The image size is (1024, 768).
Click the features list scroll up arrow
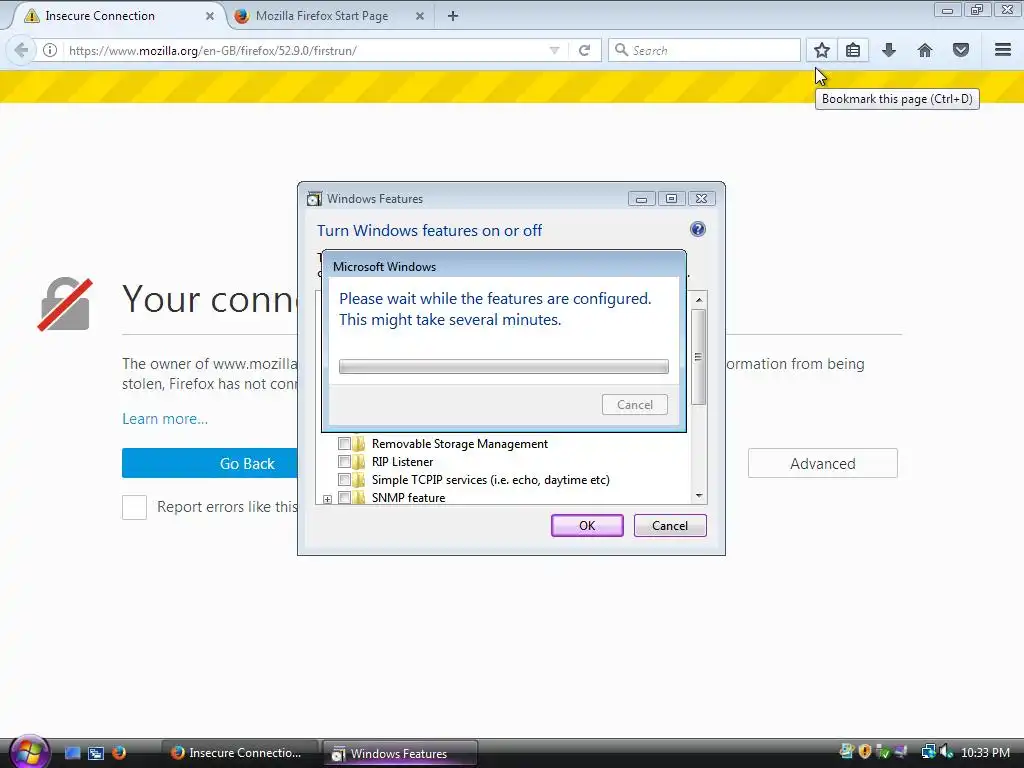[x=699, y=300]
